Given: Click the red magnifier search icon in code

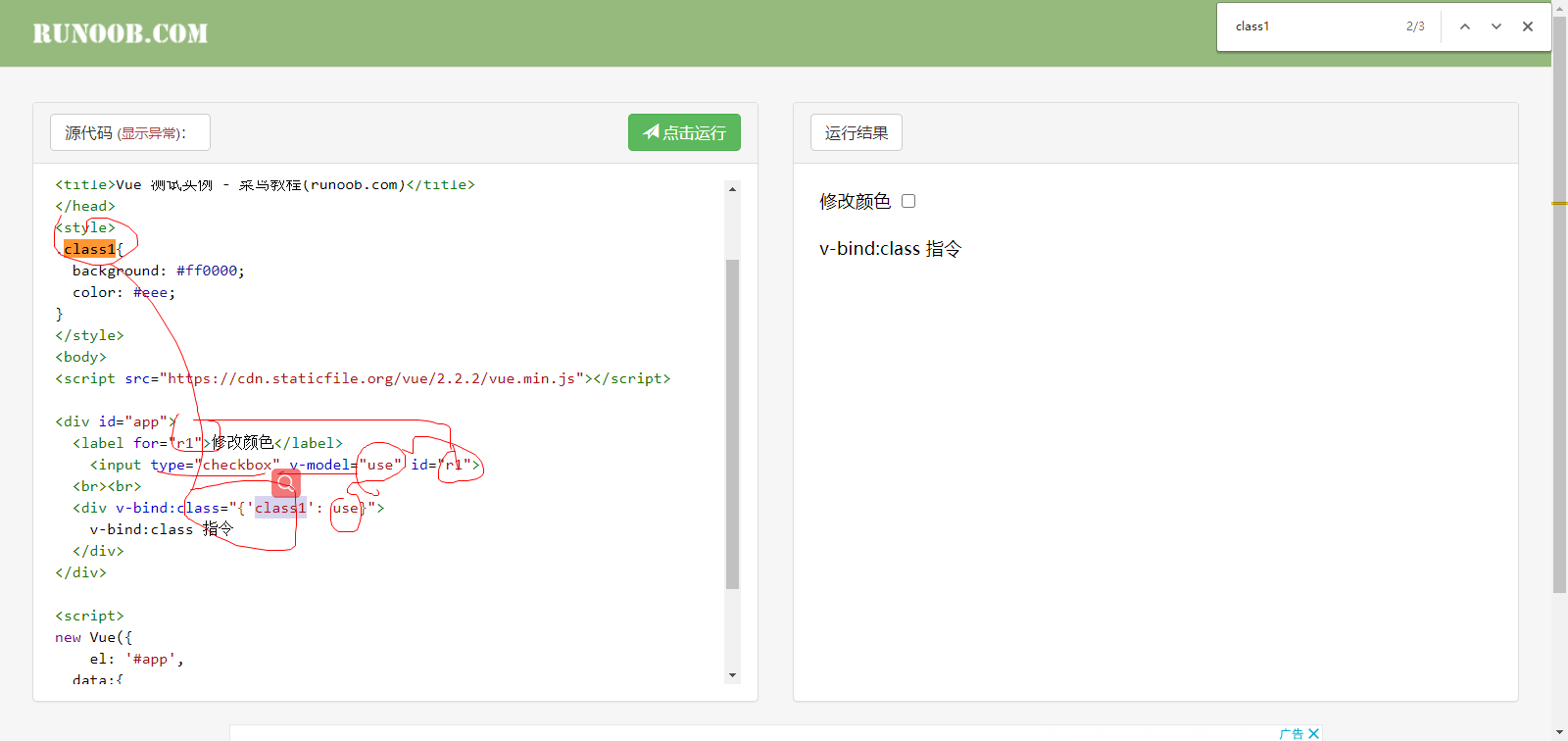Looking at the screenshot, I should click(286, 482).
